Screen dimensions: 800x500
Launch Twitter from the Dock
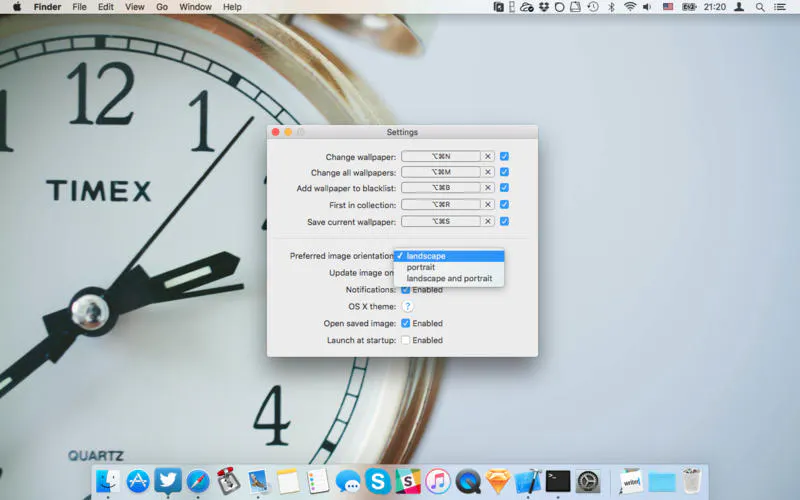coord(167,481)
